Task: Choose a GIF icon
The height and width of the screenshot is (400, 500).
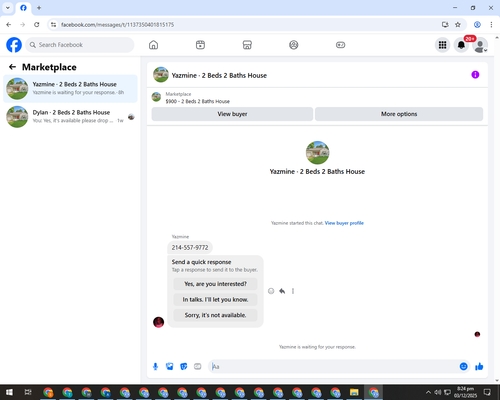Action: coord(198,367)
